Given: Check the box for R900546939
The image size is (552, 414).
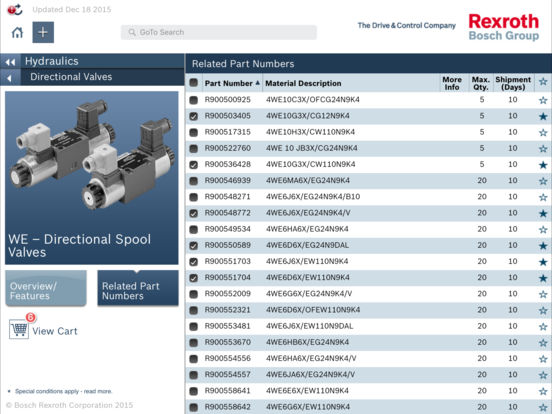Looking at the screenshot, I should (194, 181).
